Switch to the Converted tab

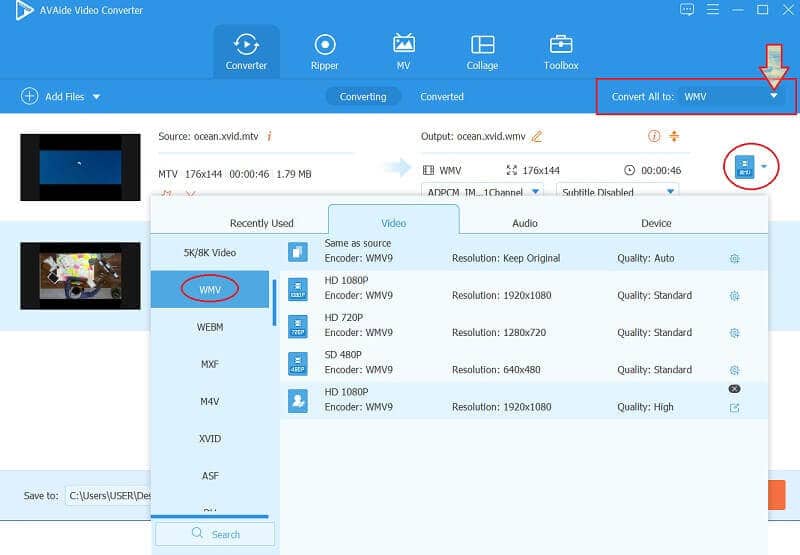(442, 96)
